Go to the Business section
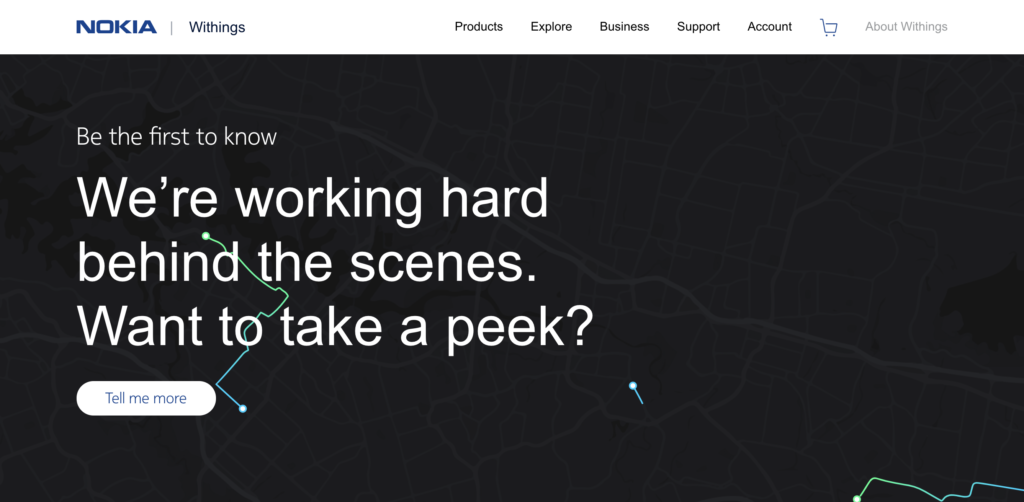The height and width of the screenshot is (502, 1024). 624,27
